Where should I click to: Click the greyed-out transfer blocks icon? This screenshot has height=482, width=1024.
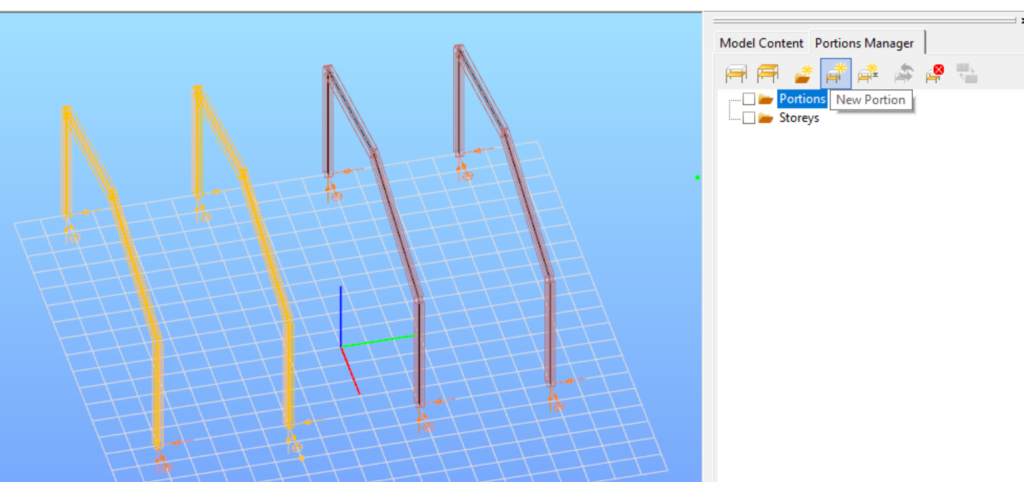tap(967, 73)
